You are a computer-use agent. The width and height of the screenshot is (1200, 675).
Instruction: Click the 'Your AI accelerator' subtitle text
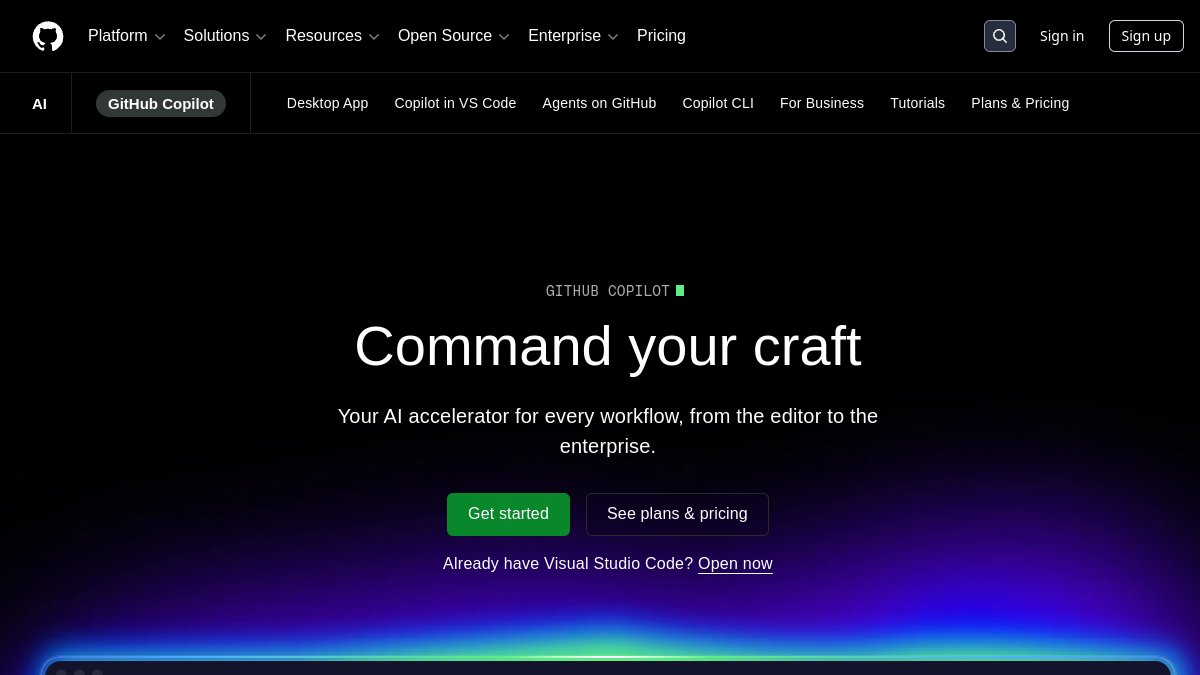click(x=608, y=431)
